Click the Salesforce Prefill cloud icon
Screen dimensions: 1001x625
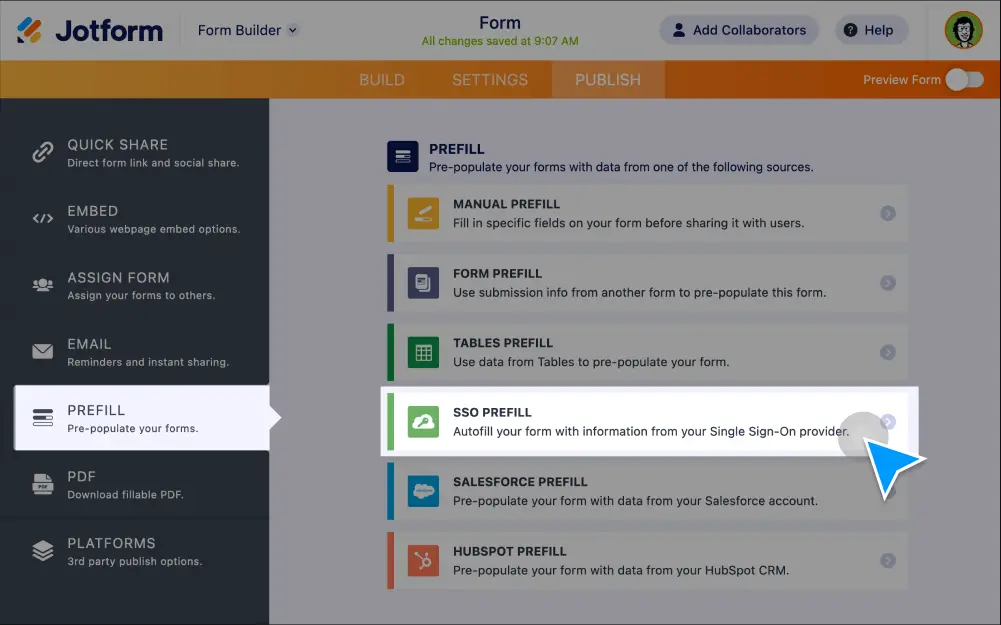click(x=423, y=491)
